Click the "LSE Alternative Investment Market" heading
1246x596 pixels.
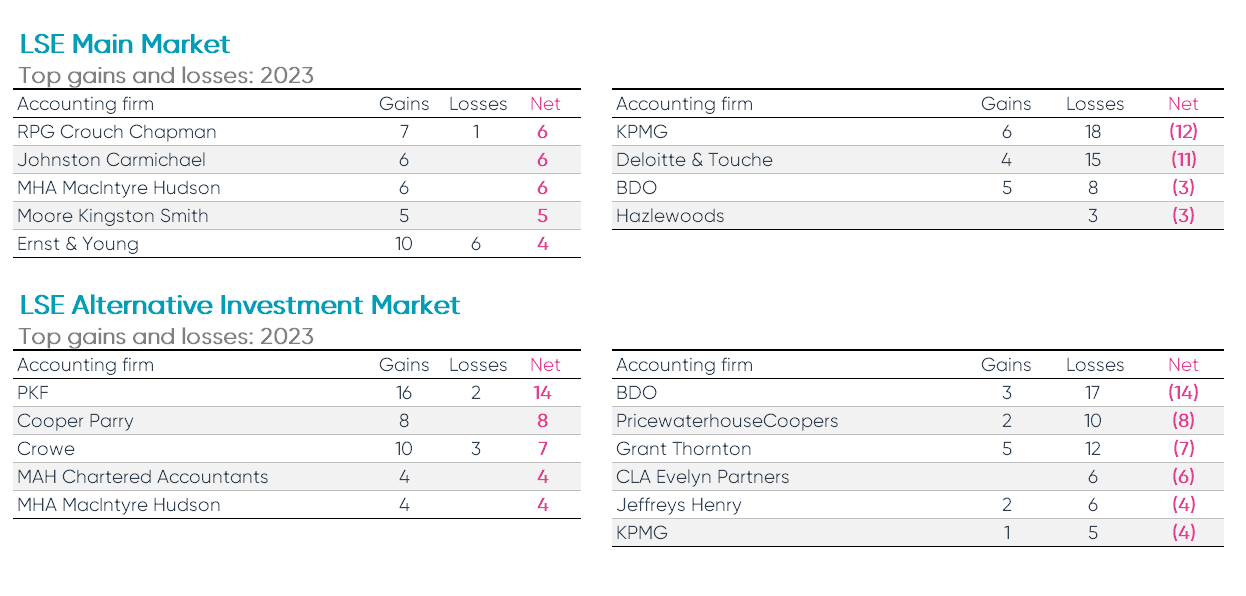coord(240,305)
